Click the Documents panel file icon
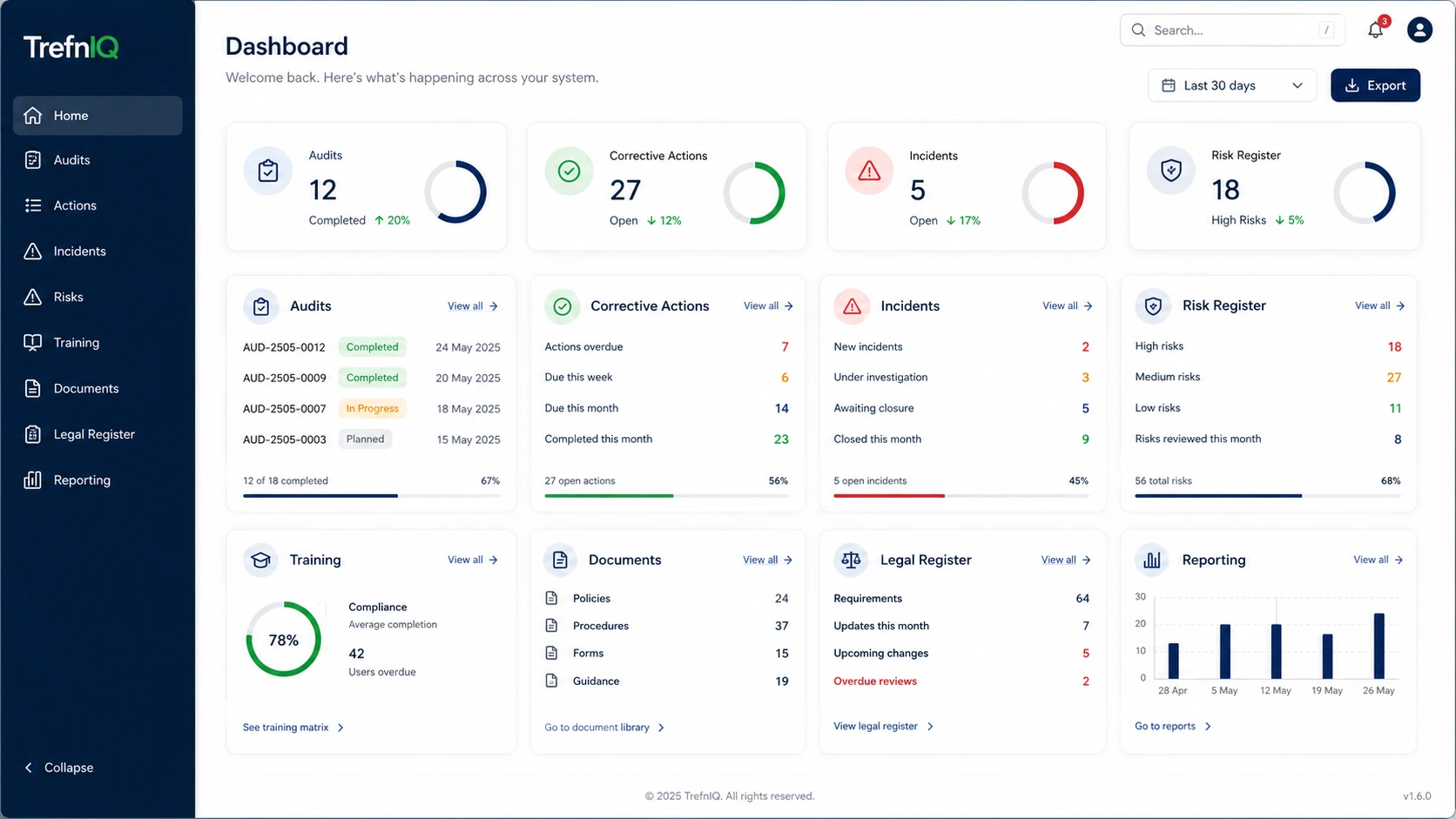 tap(560, 560)
